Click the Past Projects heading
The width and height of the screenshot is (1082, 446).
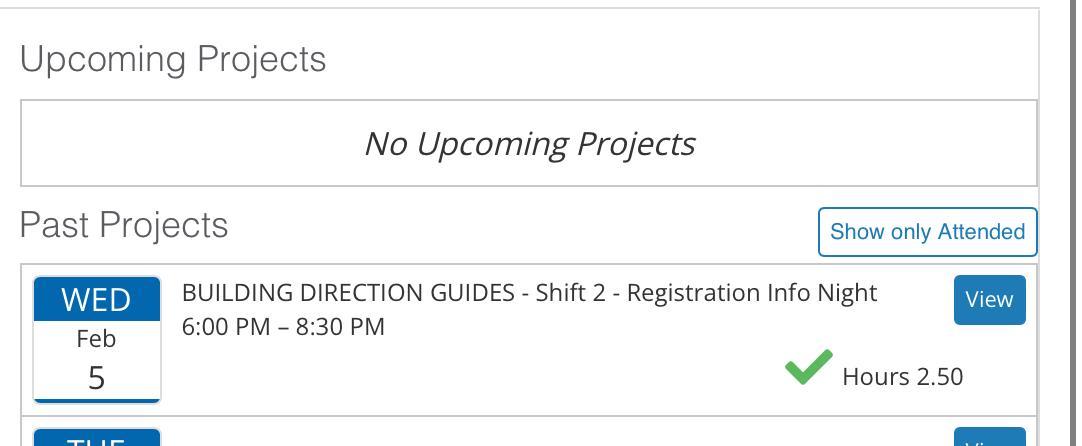[x=124, y=225]
